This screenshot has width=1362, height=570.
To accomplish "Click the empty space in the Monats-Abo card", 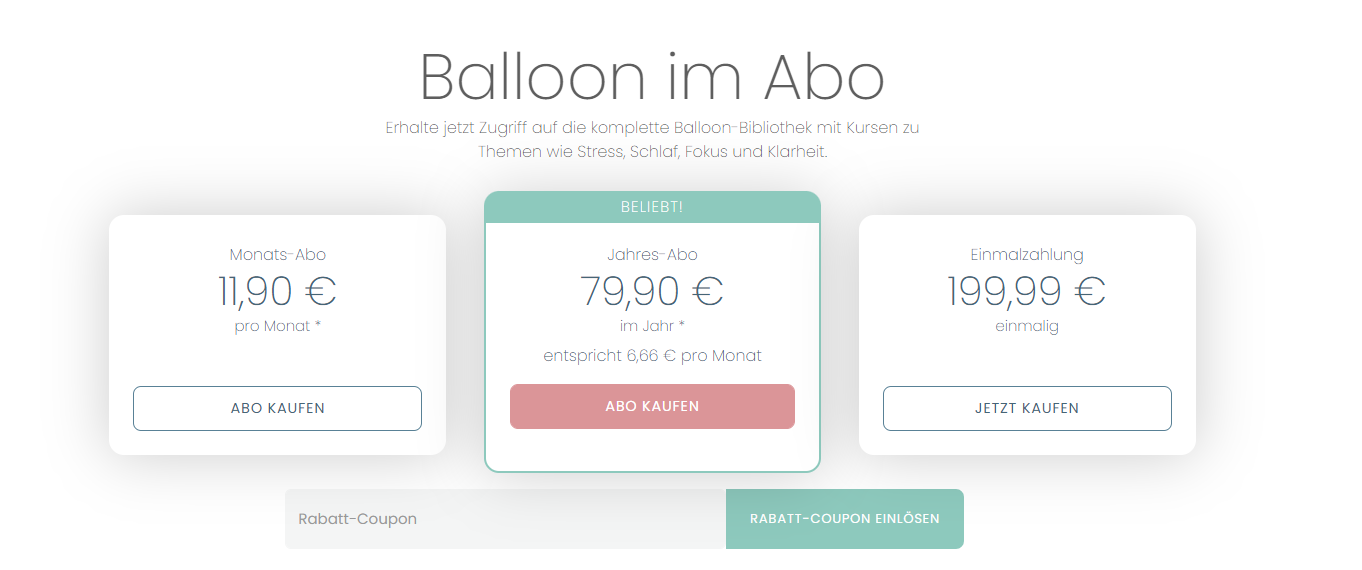I will [x=278, y=361].
